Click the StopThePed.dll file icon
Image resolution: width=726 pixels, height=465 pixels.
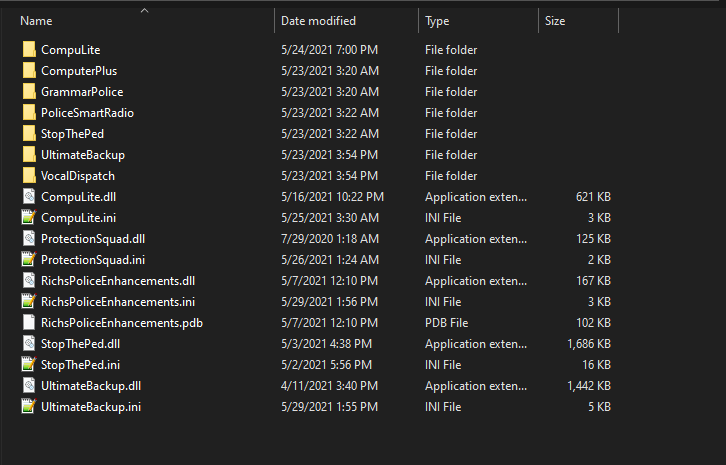pyautogui.click(x=29, y=344)
